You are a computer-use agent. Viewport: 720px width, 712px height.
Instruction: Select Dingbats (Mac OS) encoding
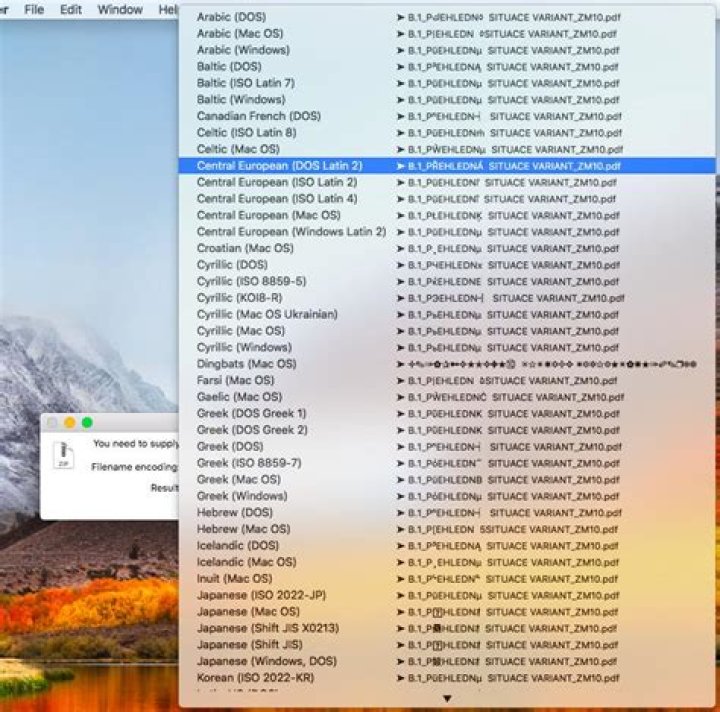click(447, 364)
